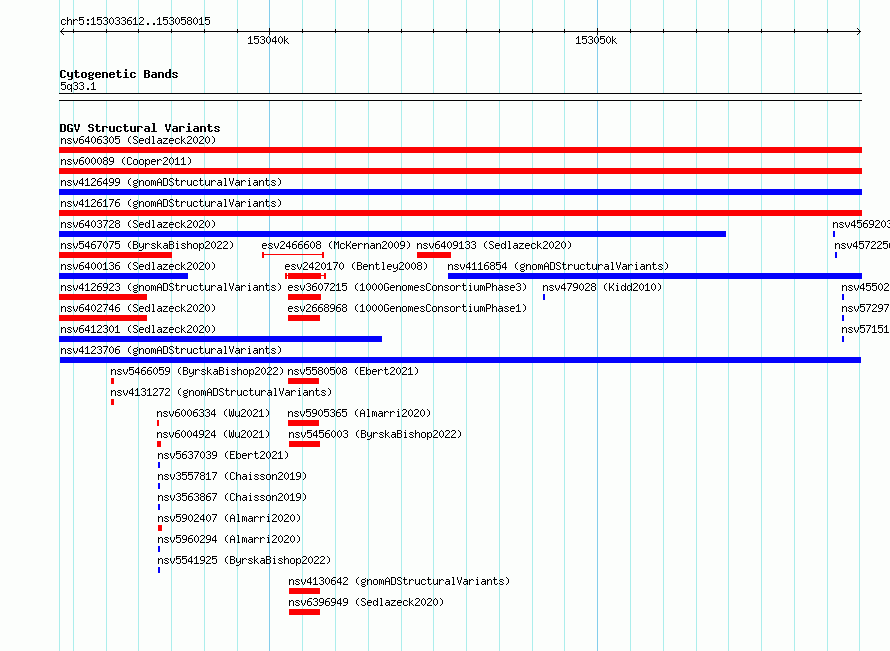Open nsv4130642 (gnomADStructuralVariants) label

click(399, 581)
